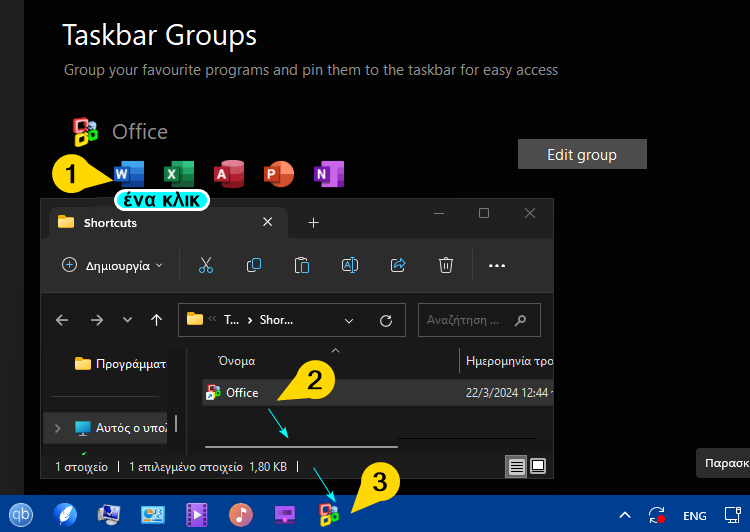The height and width of the screenshot is (532, 750).
Task: Click the Paste toolbar icon
Action: click(x=302, y=265)
